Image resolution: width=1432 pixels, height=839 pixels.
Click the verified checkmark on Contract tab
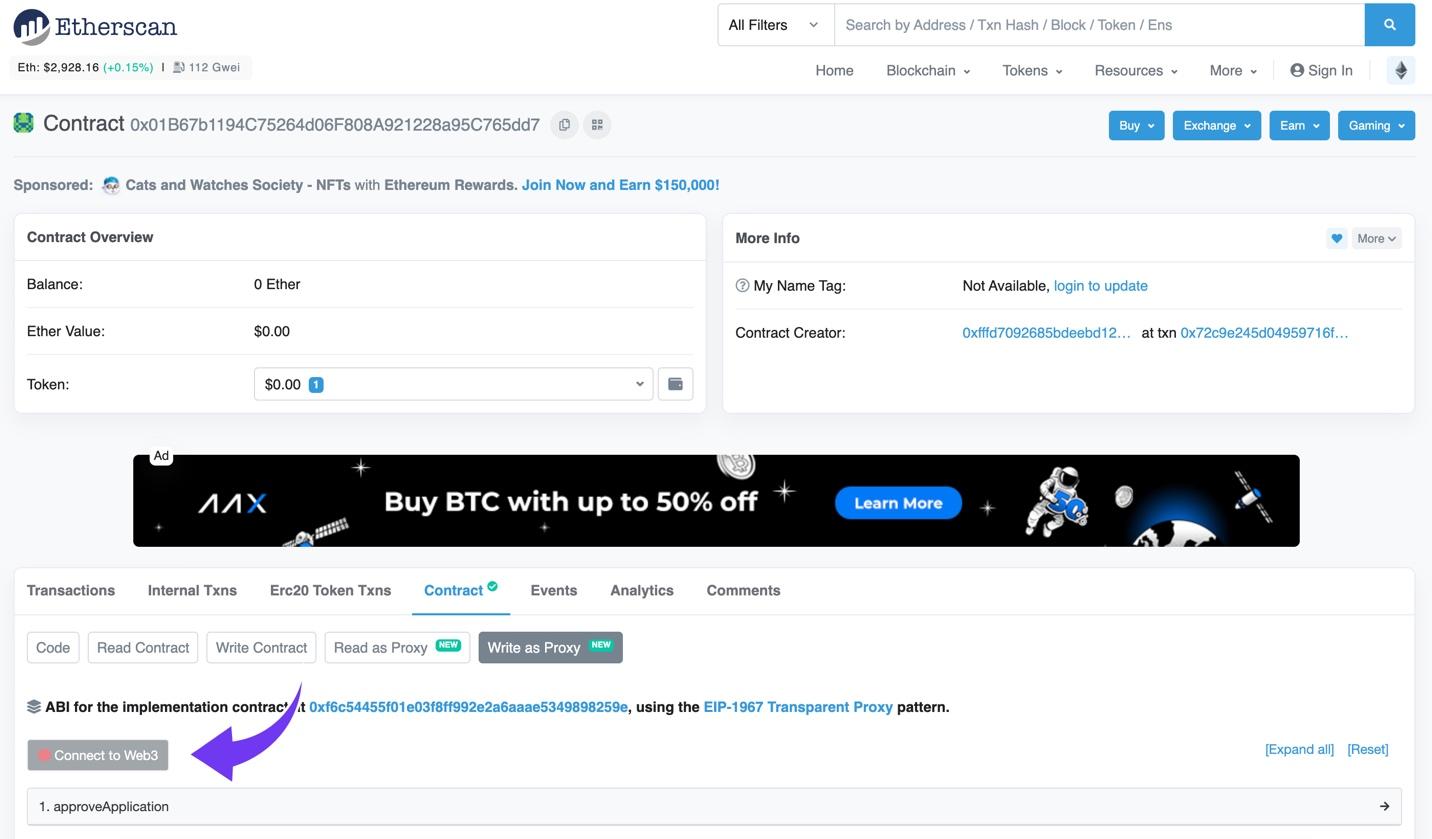(x=492, y=586)
